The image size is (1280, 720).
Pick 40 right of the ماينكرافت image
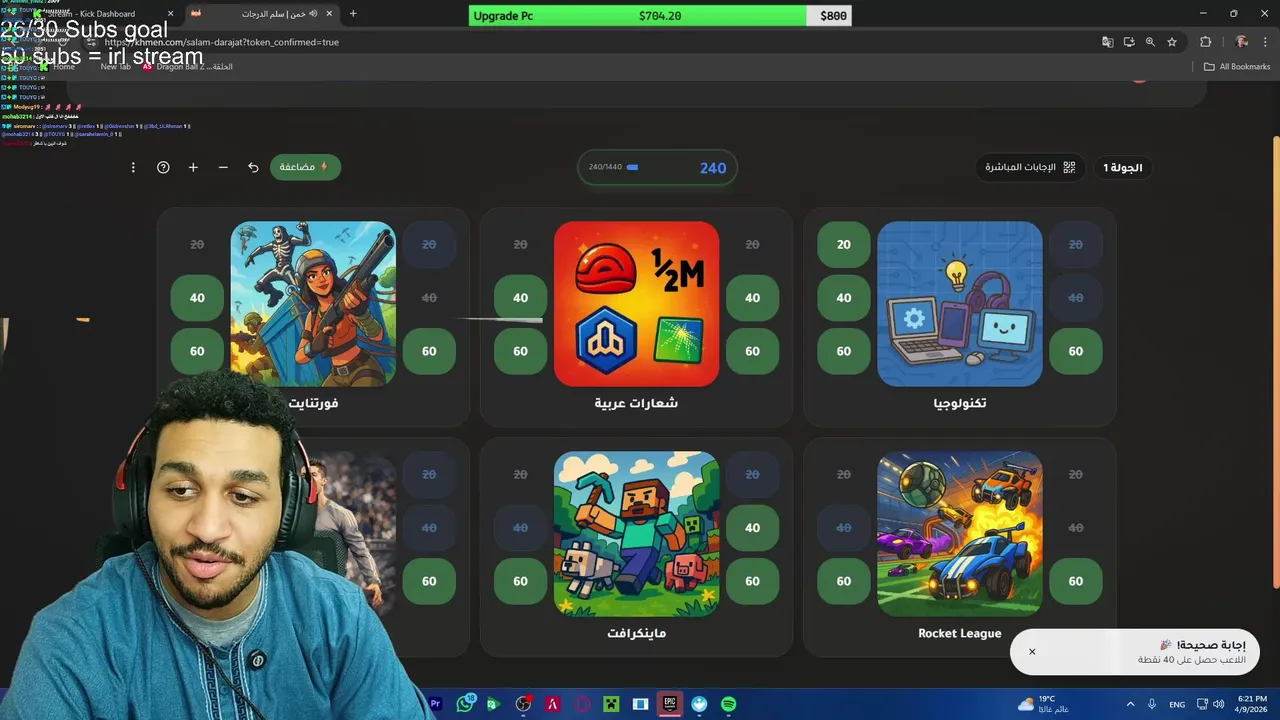752,528
